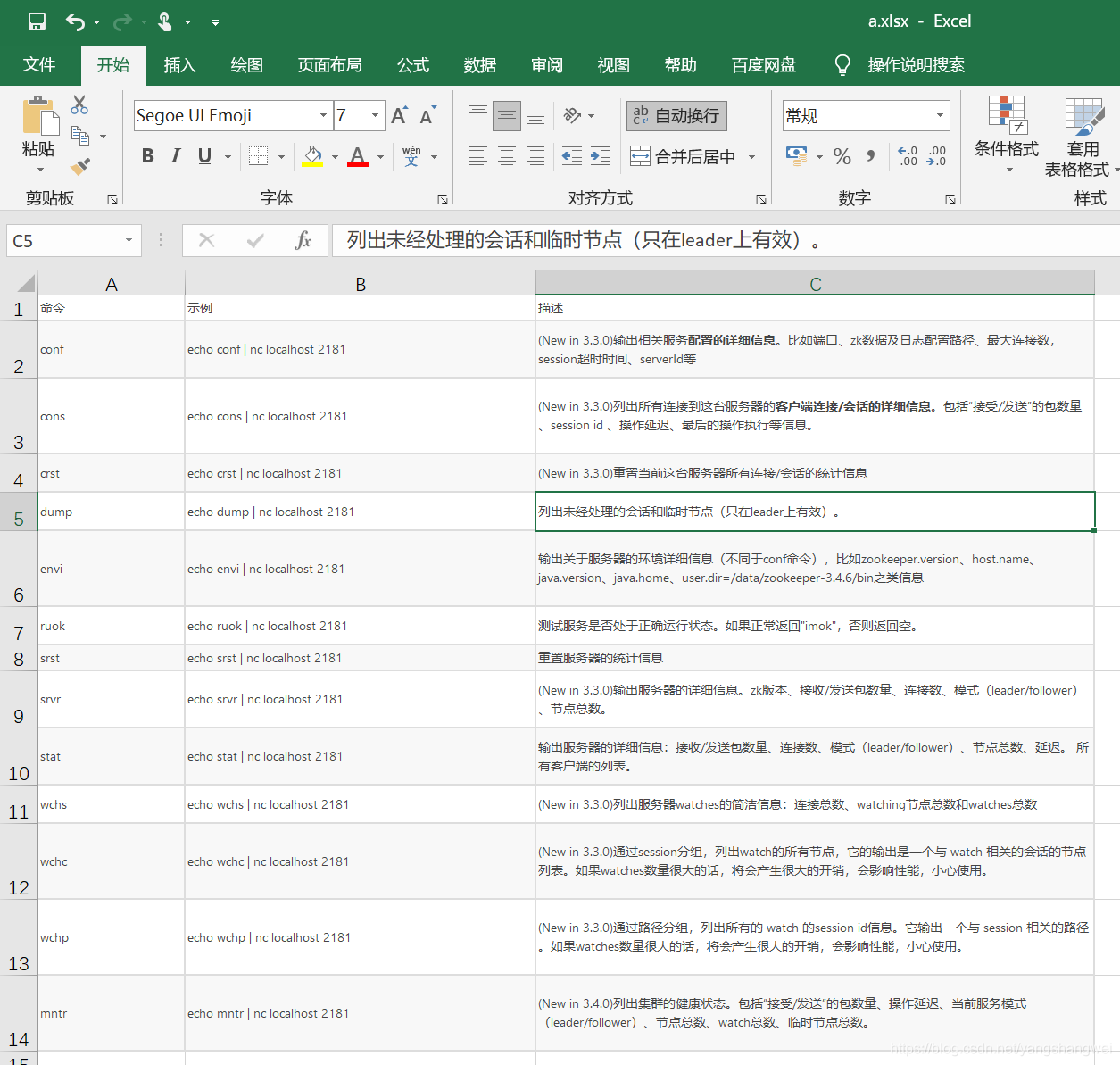Click the lightbulb tell-me icon

click(842, 65)
